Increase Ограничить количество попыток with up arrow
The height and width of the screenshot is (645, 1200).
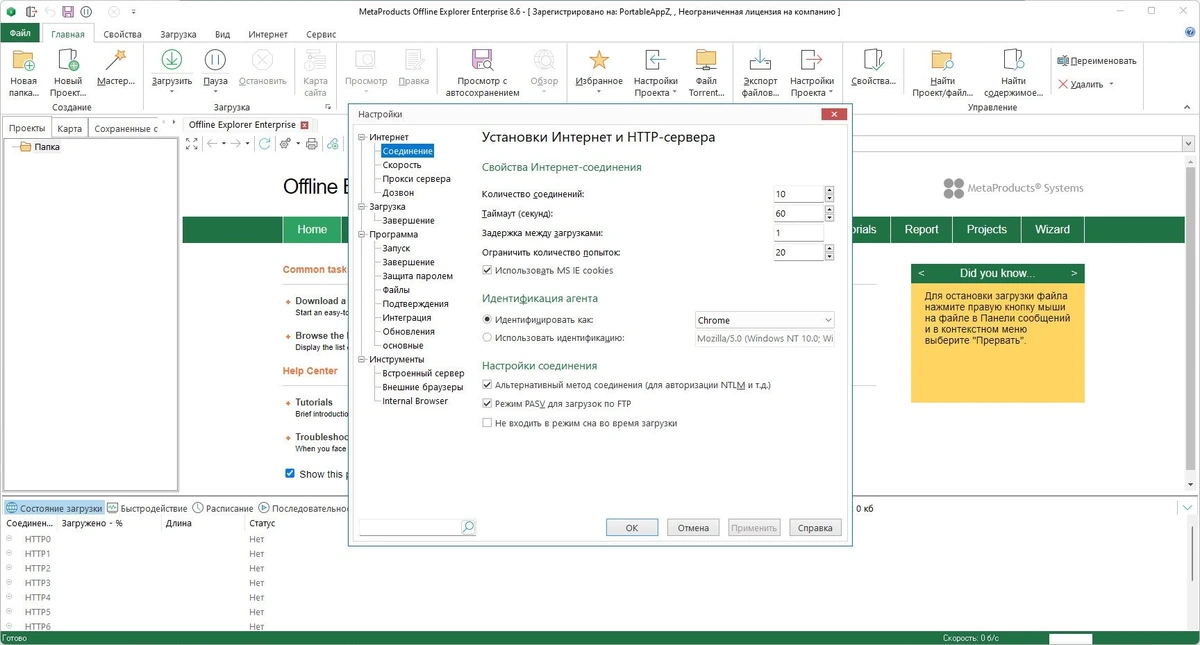click(x=829, y=248)
